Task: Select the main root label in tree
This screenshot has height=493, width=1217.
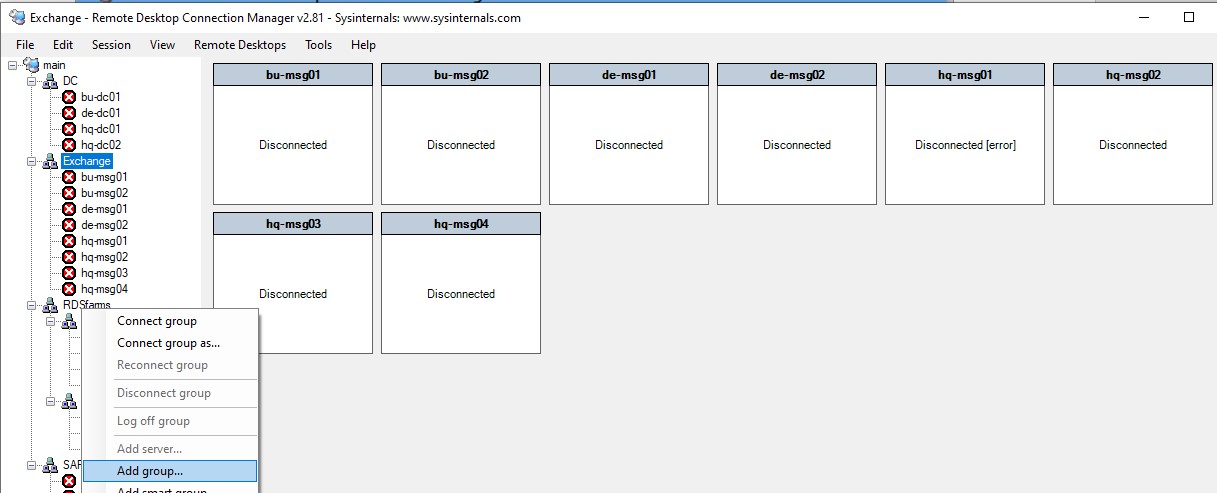Action: (54, 65)
